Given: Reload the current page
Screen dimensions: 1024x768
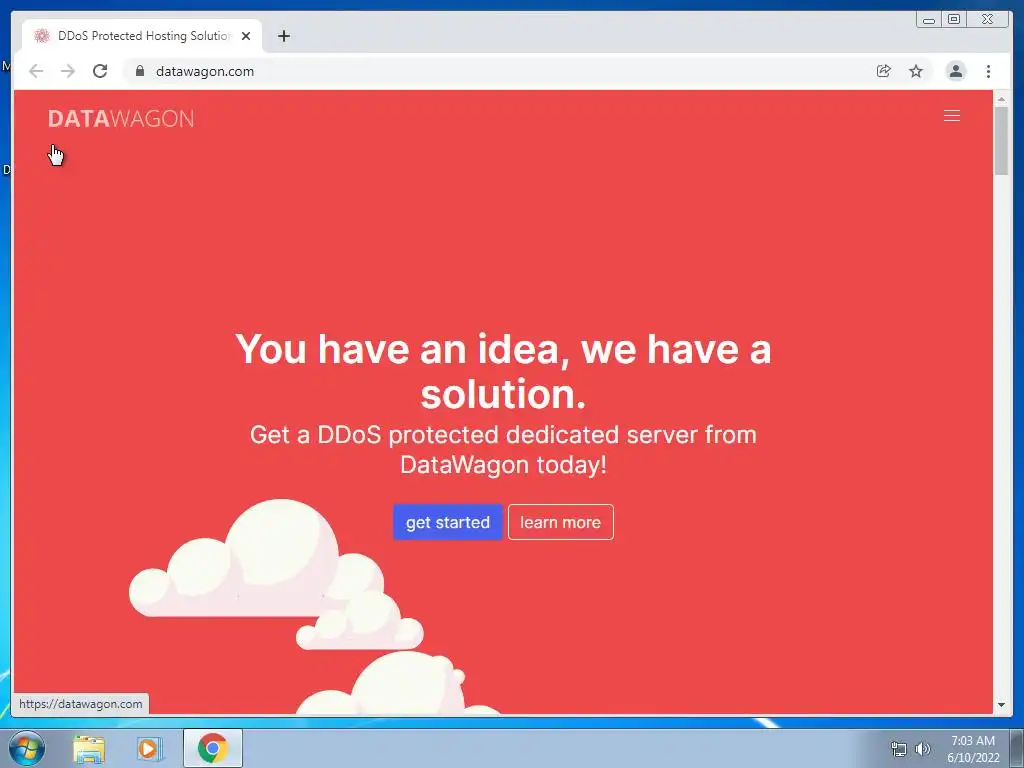Looking at the screenshot, I should tap(100, 71).
